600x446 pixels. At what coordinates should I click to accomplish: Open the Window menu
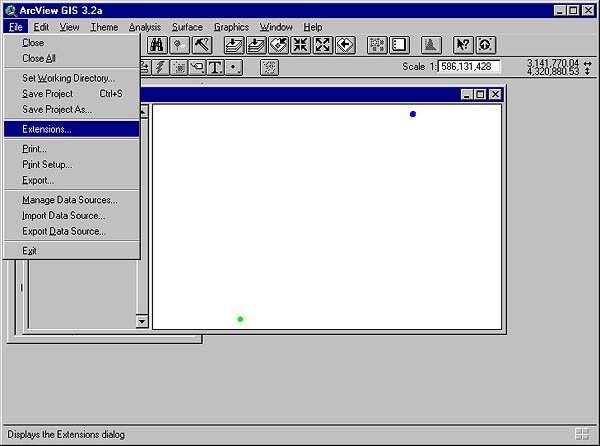pyautogui.click(x=276, y=27)
